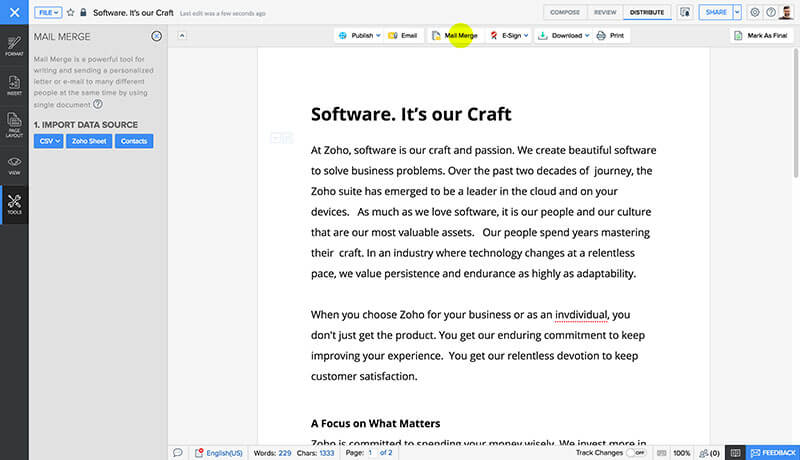Image resolution: width=800 pixels, height=460 pixels.
Task: Click the faint paragraph options icon left of text
Action: 282,138
